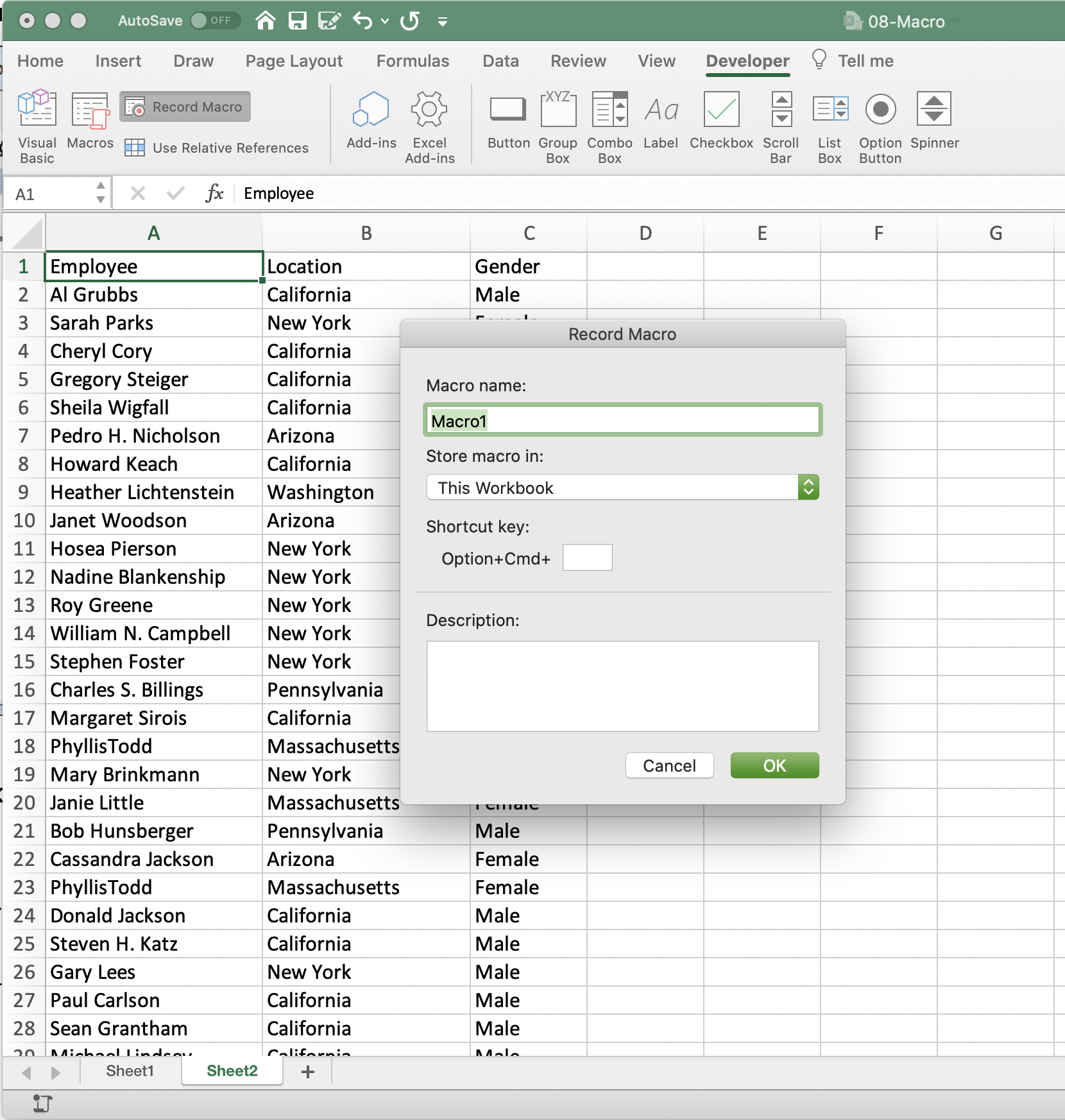Click the Macro name field
This screenshot has height=1120, width=1065.
coord(622,420)
